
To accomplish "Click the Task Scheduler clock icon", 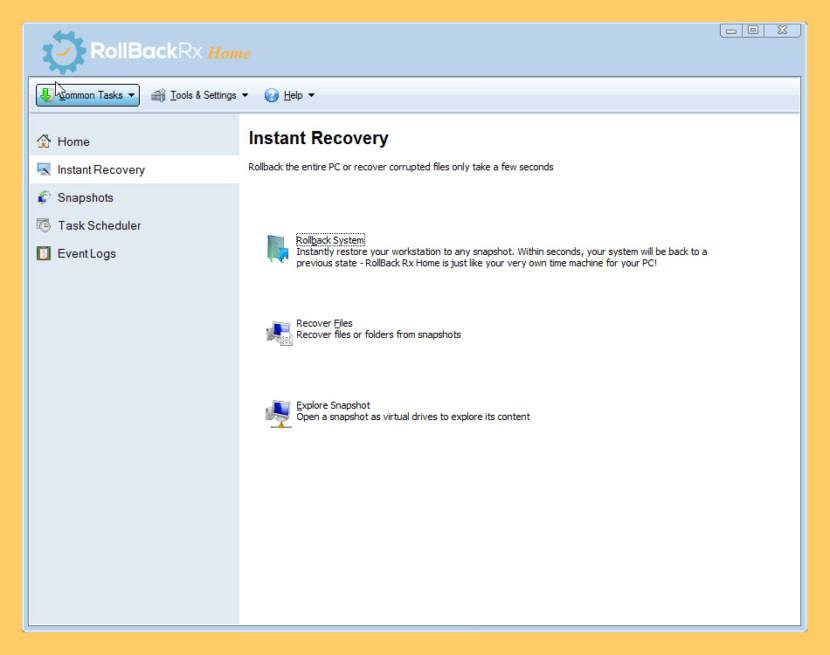I will point(44,225).
